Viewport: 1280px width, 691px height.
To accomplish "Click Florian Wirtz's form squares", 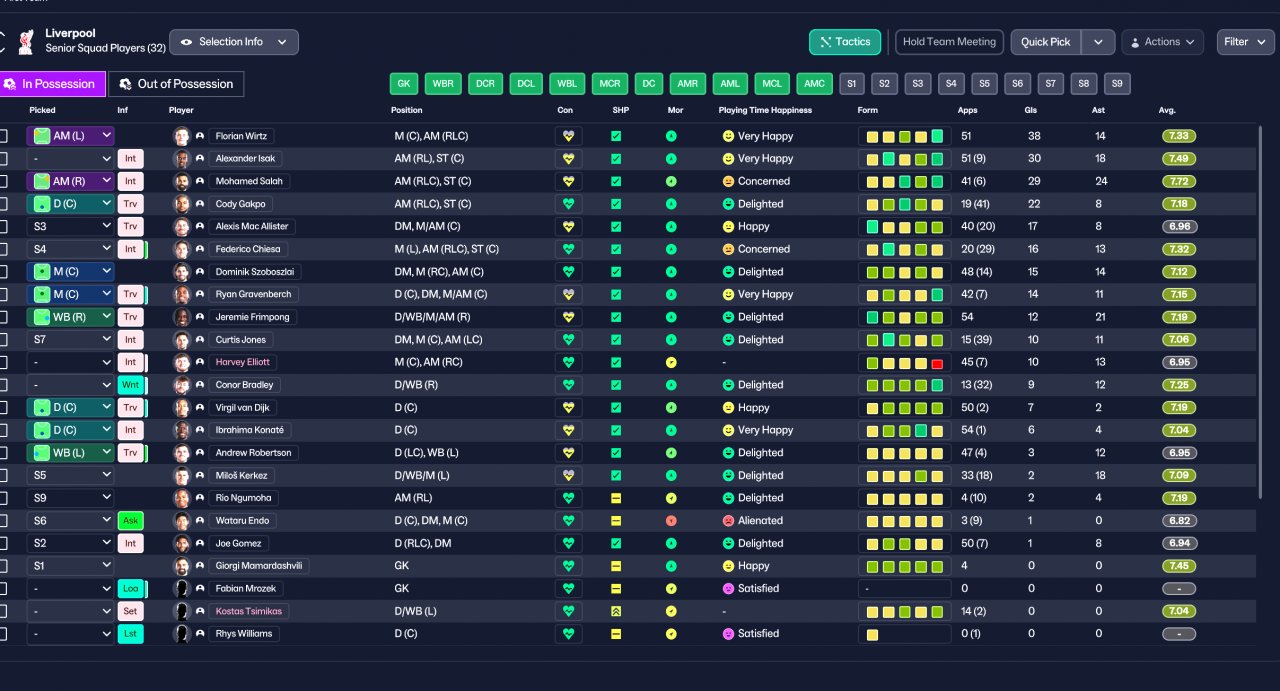I will [x=905, y=136].
